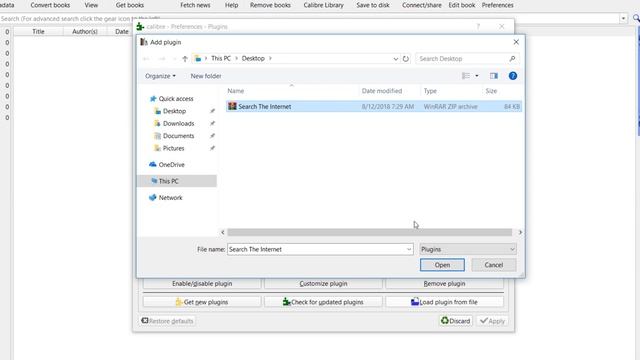The image size is (640, 360).
Task: Expand the view options dropdown arrow
Action: point(476,76)
